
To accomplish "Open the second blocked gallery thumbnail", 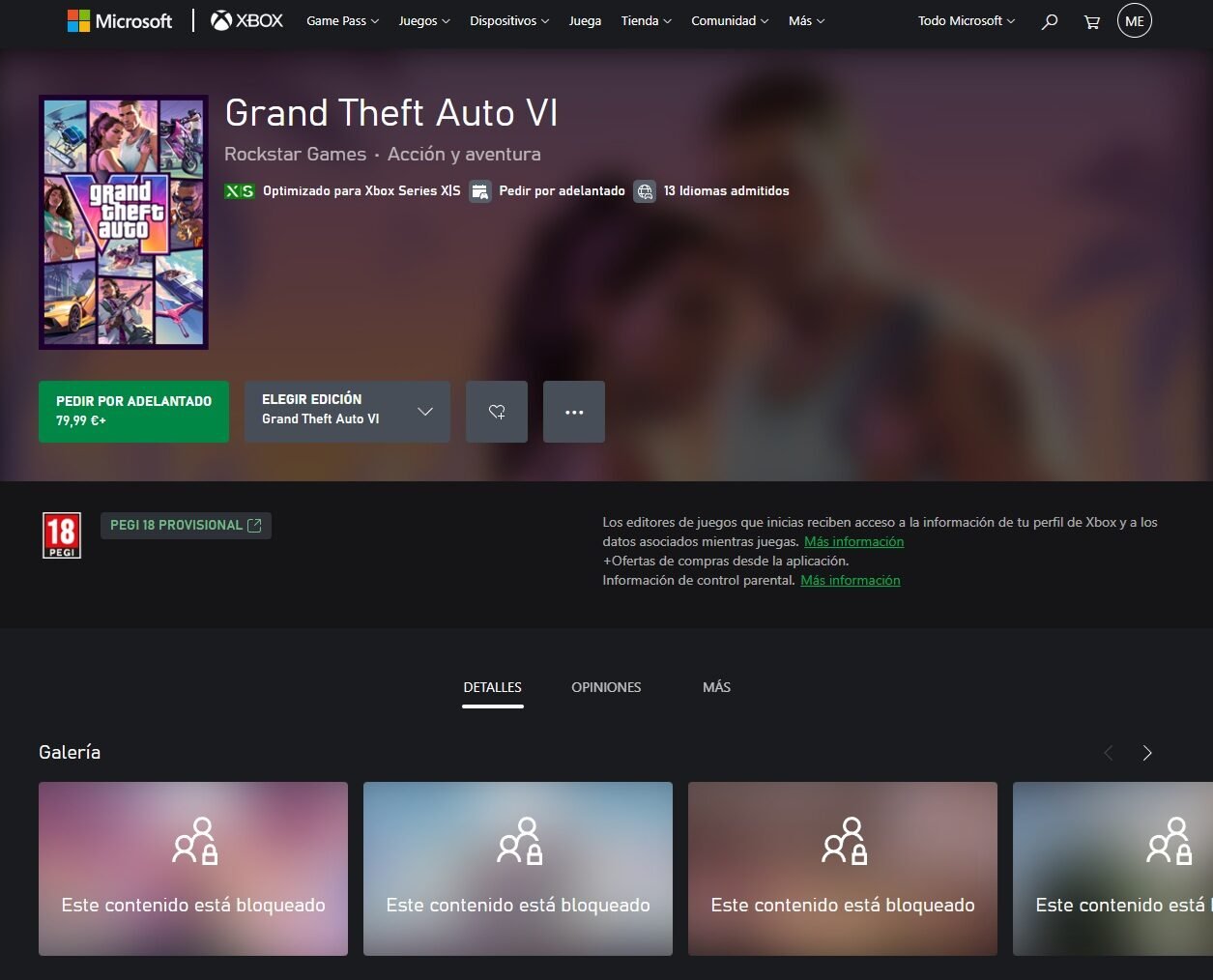I will [x=518, y=869].
